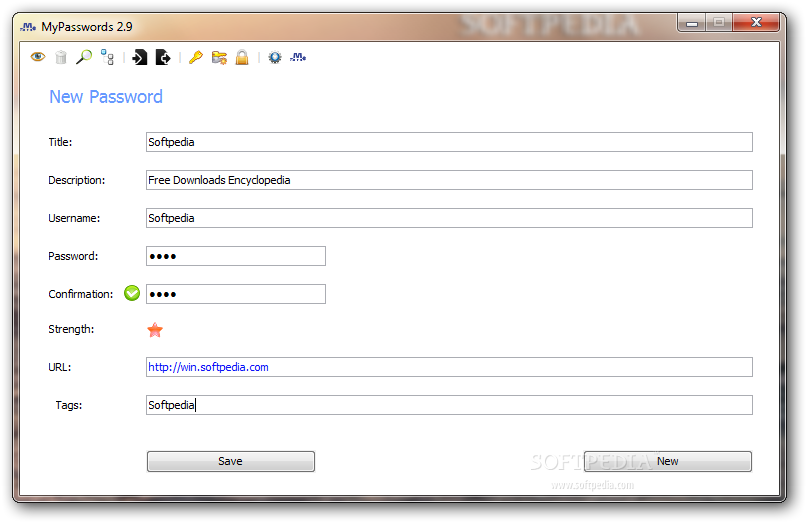Click the folder with key icon

pos(219,57)
